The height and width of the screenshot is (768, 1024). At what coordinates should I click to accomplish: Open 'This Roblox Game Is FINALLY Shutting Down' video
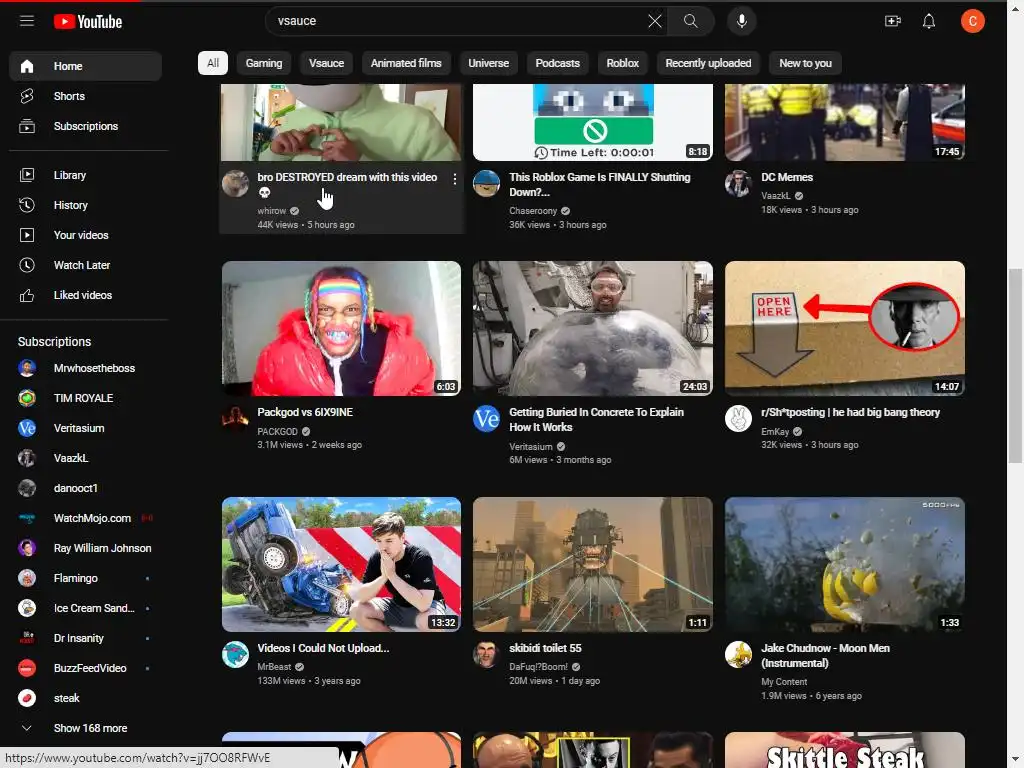coord(600,184)
